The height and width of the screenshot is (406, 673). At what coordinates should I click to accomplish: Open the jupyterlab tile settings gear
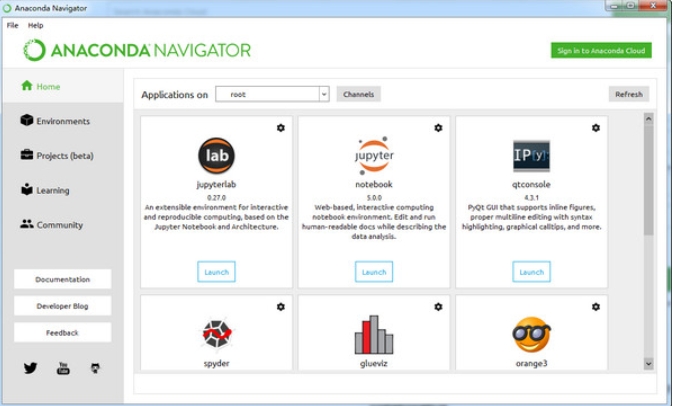(x=280, y=128)
